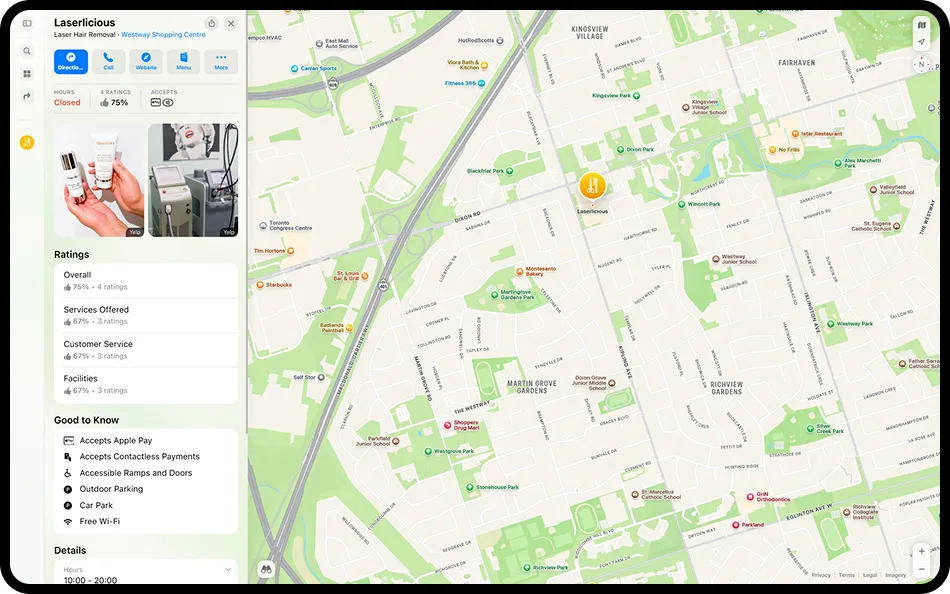Open the Legal link
Image resolution: width=950 pixels, height=594 pixels.
(869, 575)
